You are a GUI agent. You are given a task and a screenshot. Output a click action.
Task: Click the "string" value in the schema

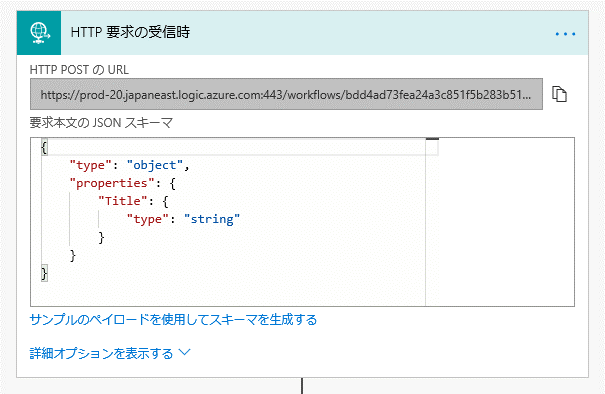pyautogui.click(x=212, y=219)
